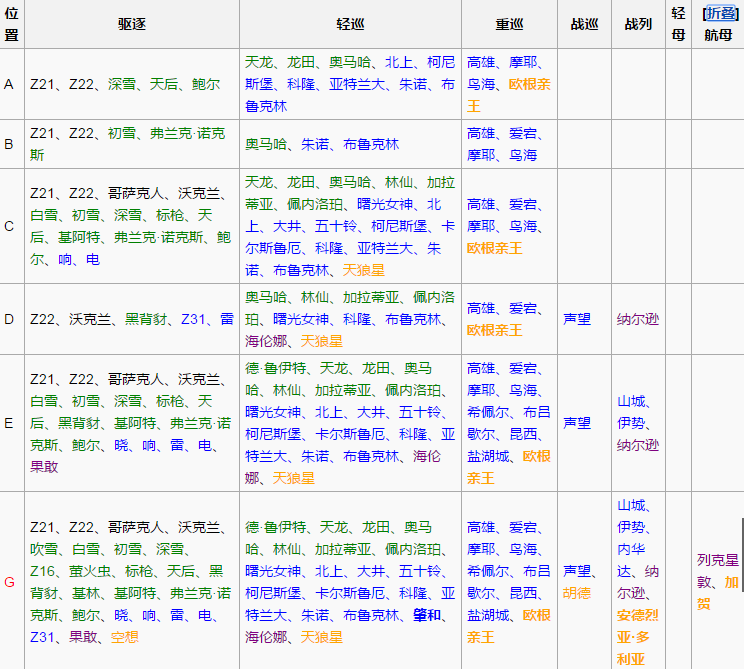Viewport: 744px width, 669px height.
Task: Open 纳尔逊 link in row D
Action: coord(638,319)
